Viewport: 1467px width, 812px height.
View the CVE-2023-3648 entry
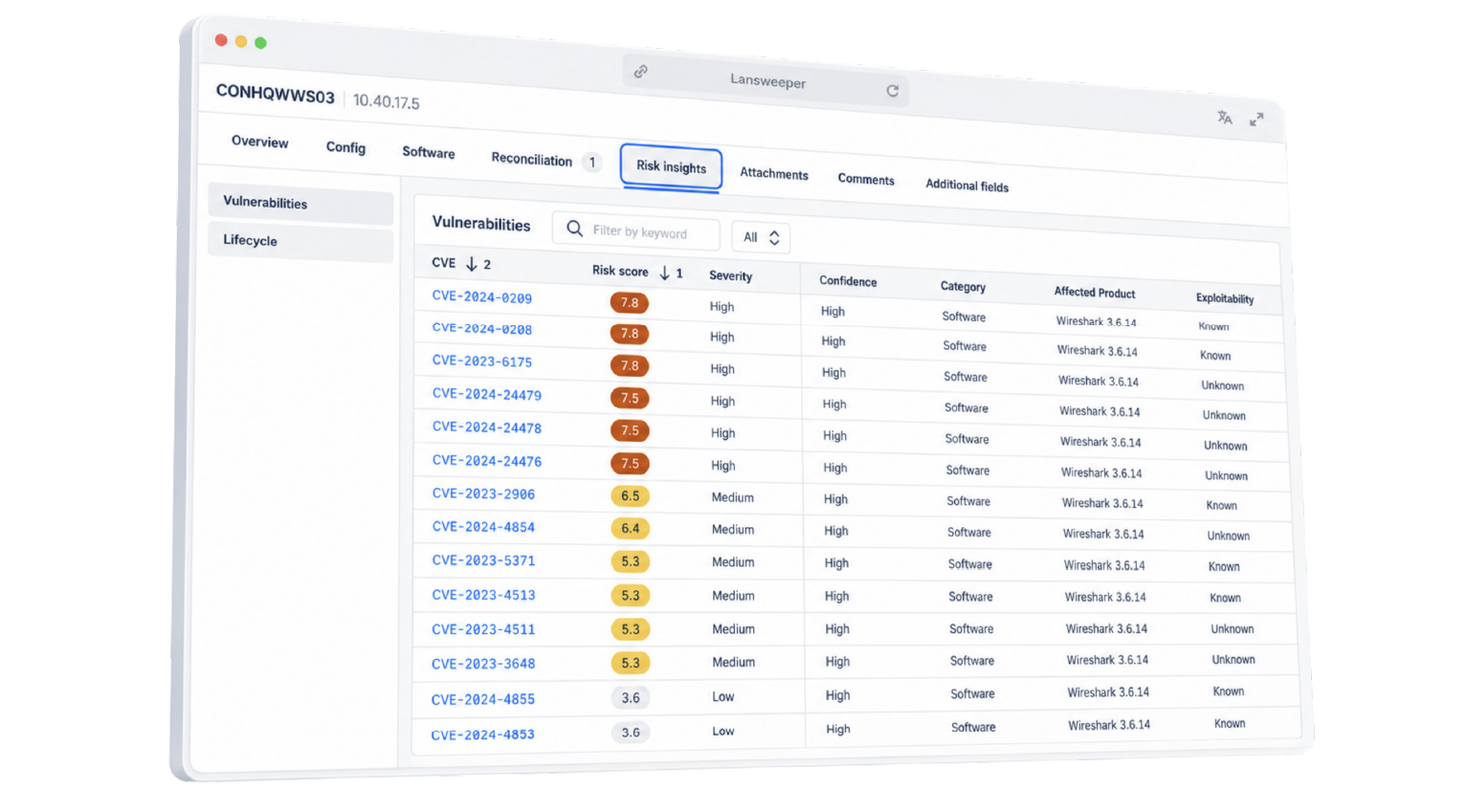483,664
